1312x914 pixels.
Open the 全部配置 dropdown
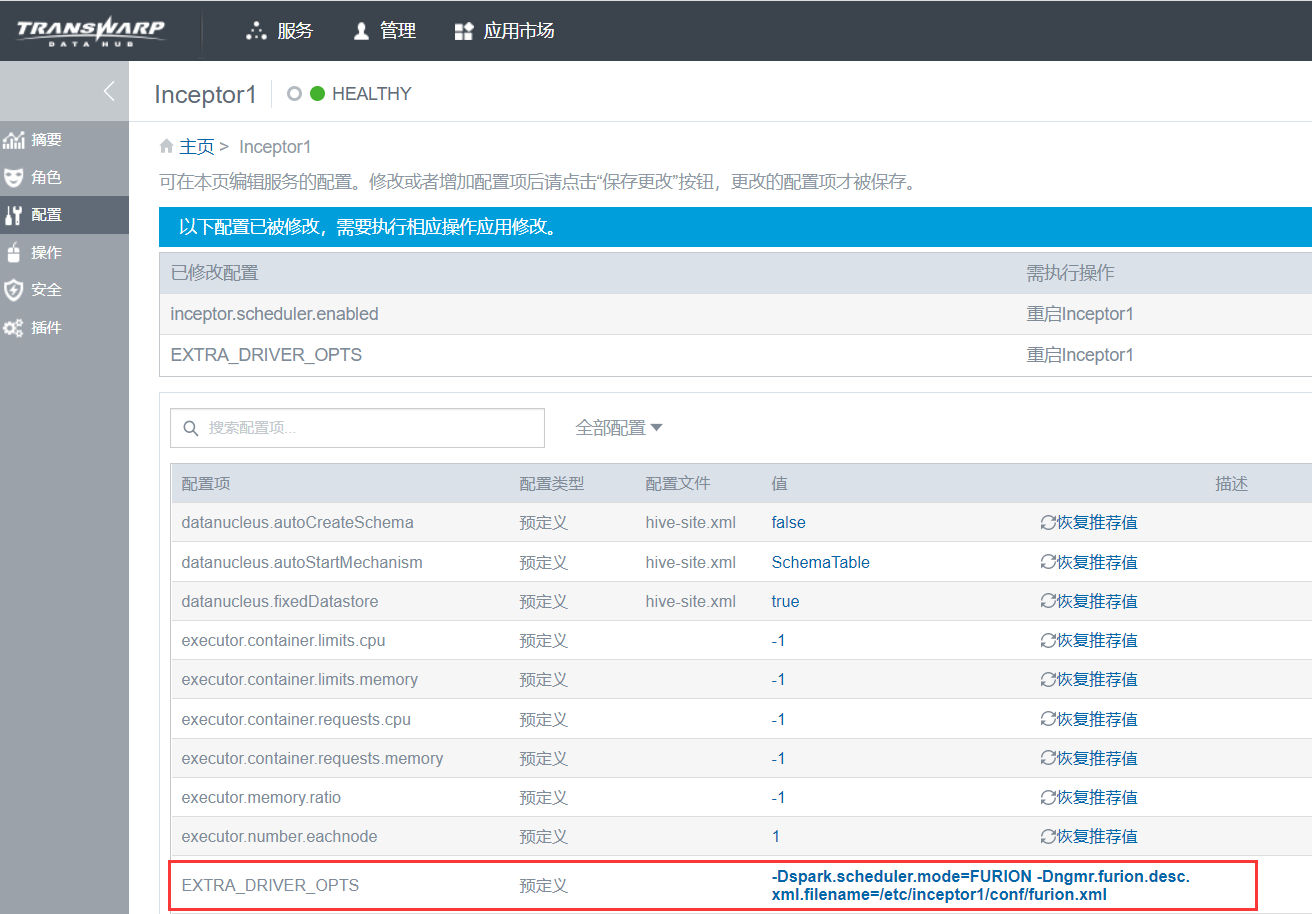[619, 428]
